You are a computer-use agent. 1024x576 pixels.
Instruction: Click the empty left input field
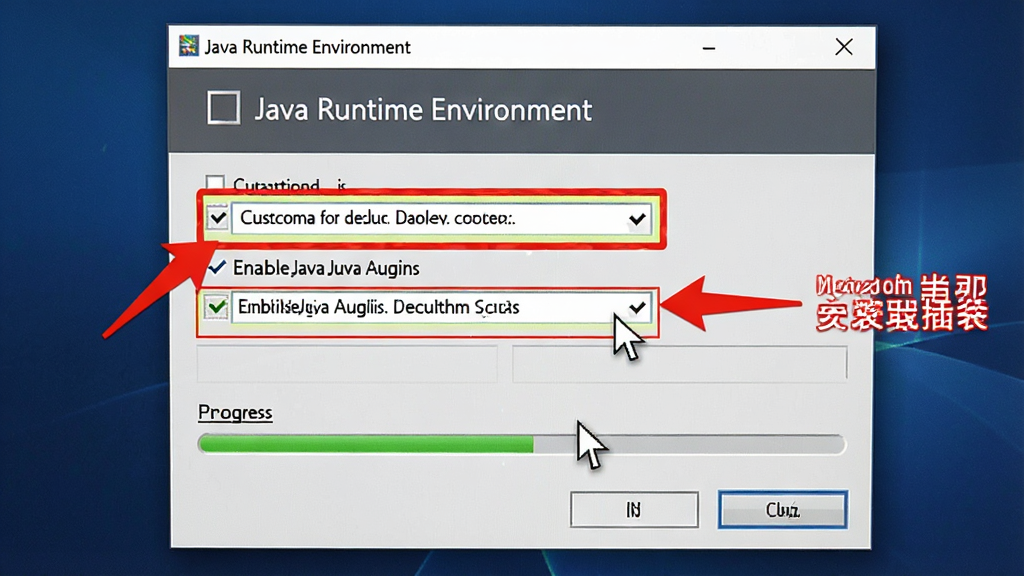[347, 364]
